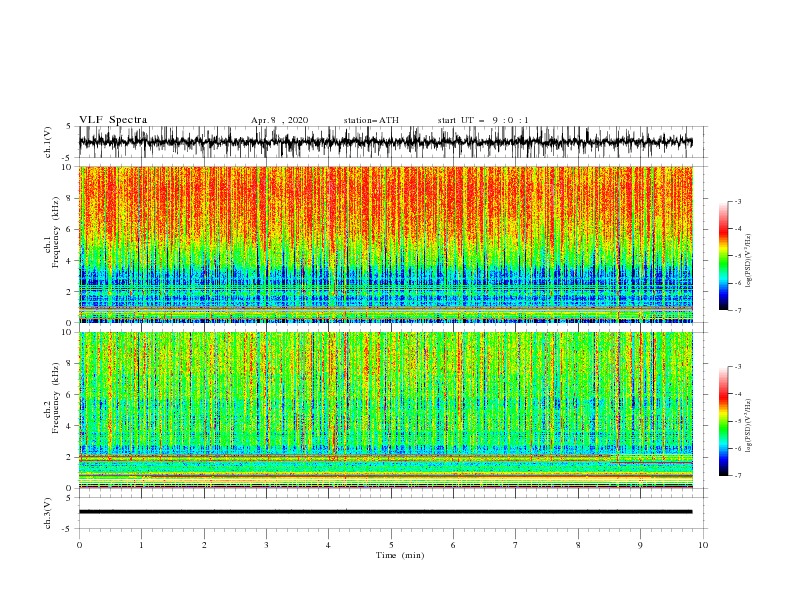Click the ch.2 spectrogram color bar
792x612 pixels.
coord(723,421)
